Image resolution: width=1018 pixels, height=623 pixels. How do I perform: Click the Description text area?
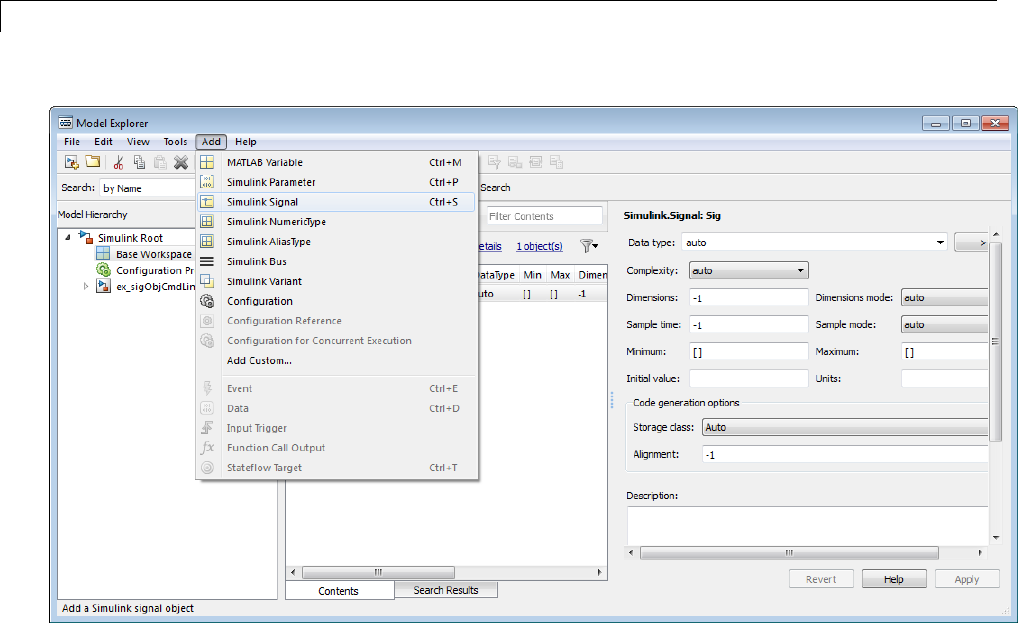(807, 525)
